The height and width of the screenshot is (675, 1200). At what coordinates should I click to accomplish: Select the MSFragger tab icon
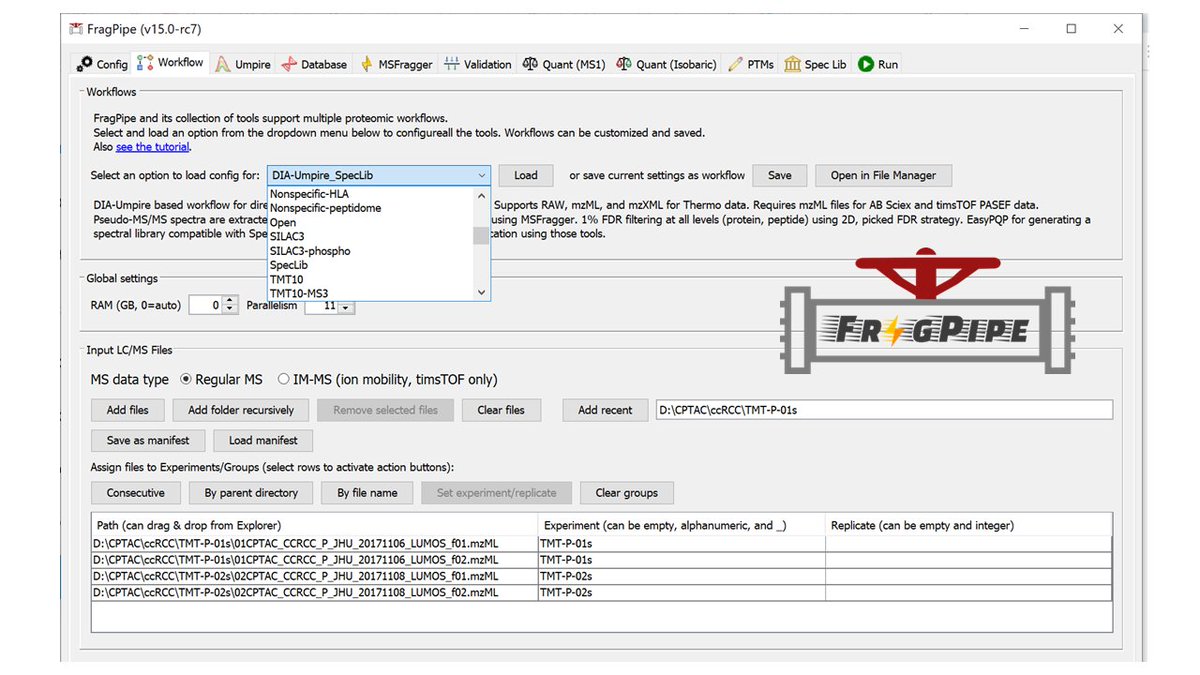[365, 63]
